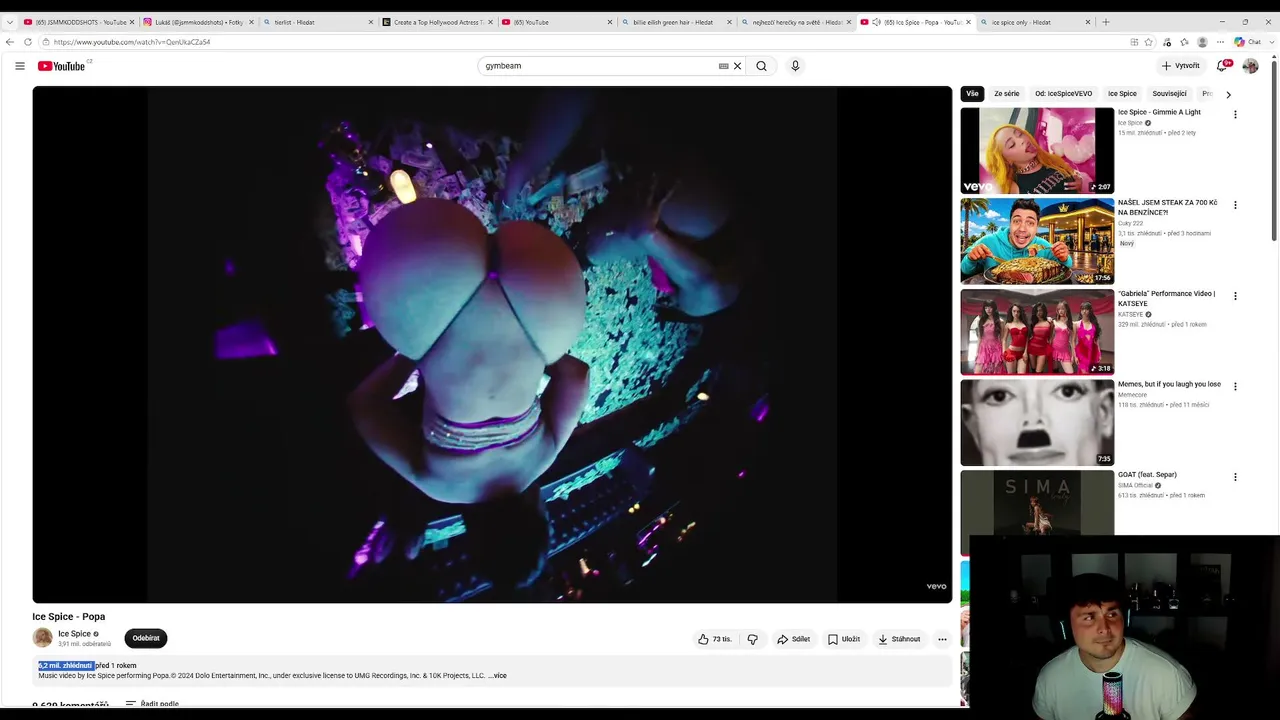Select the Od: IceSpiceVEVO filter chip

[1064, 94]
